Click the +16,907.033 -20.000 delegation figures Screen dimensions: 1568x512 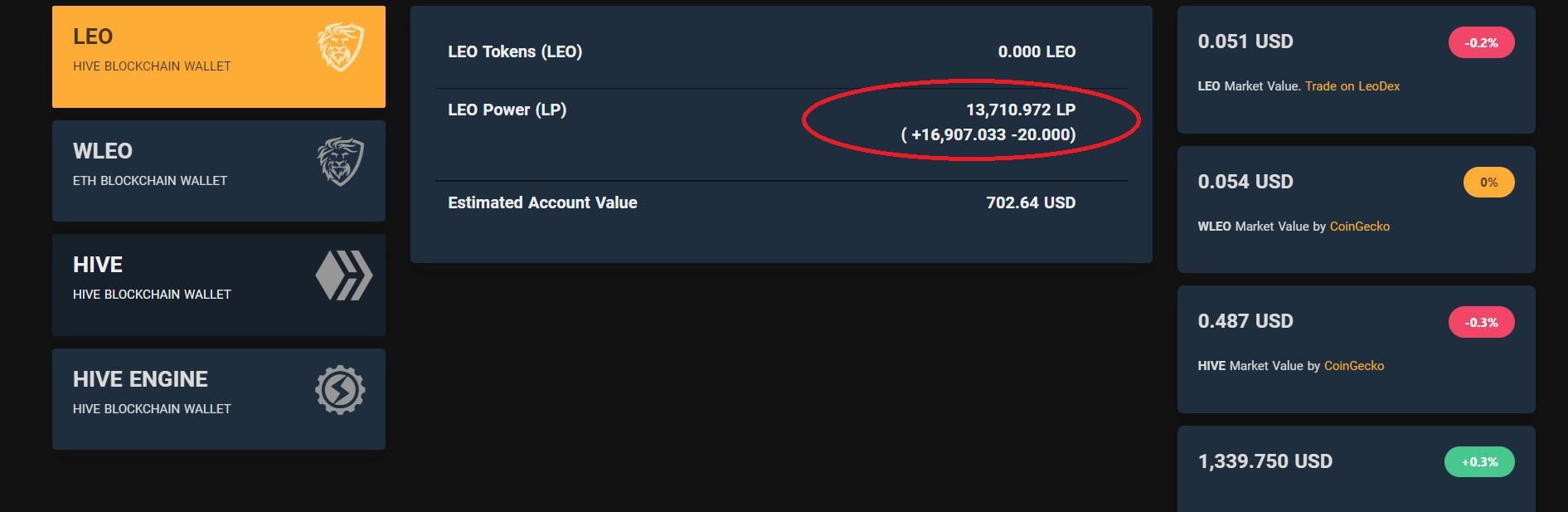988,134
